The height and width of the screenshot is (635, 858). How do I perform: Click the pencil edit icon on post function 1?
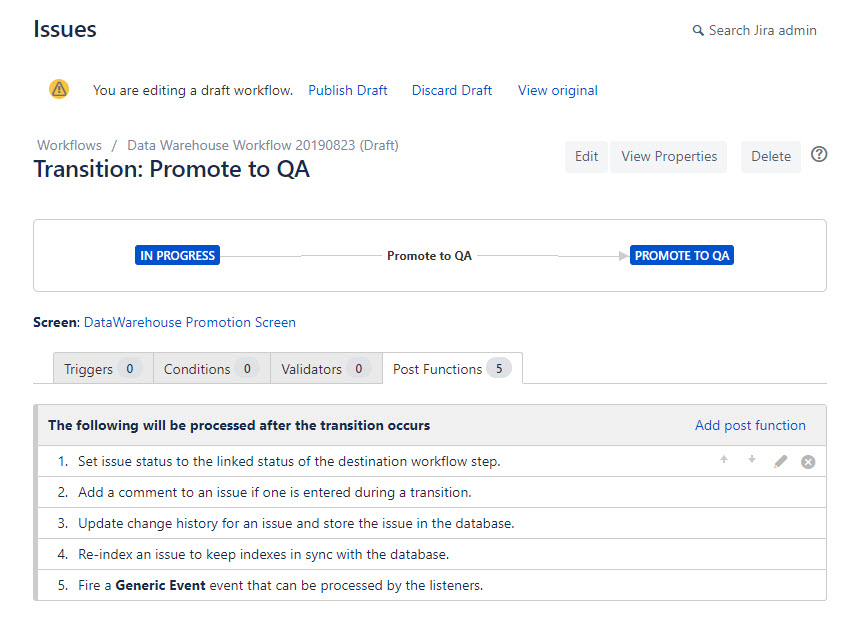click(x=781, y=461)
